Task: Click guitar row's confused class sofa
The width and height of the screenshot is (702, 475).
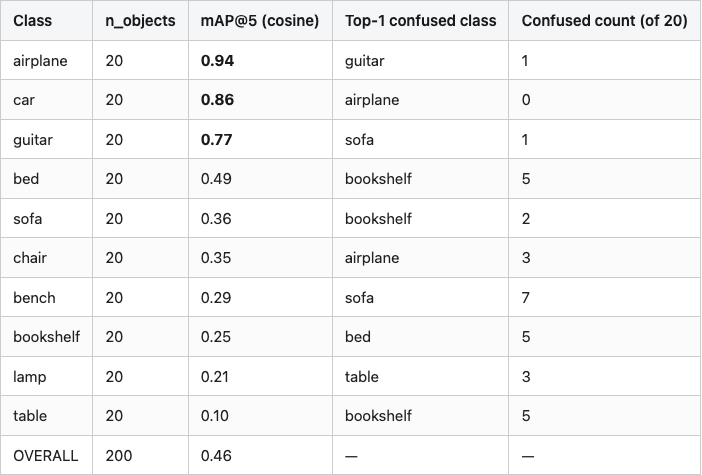Action: pyautogui.click(x=359, y=140)
